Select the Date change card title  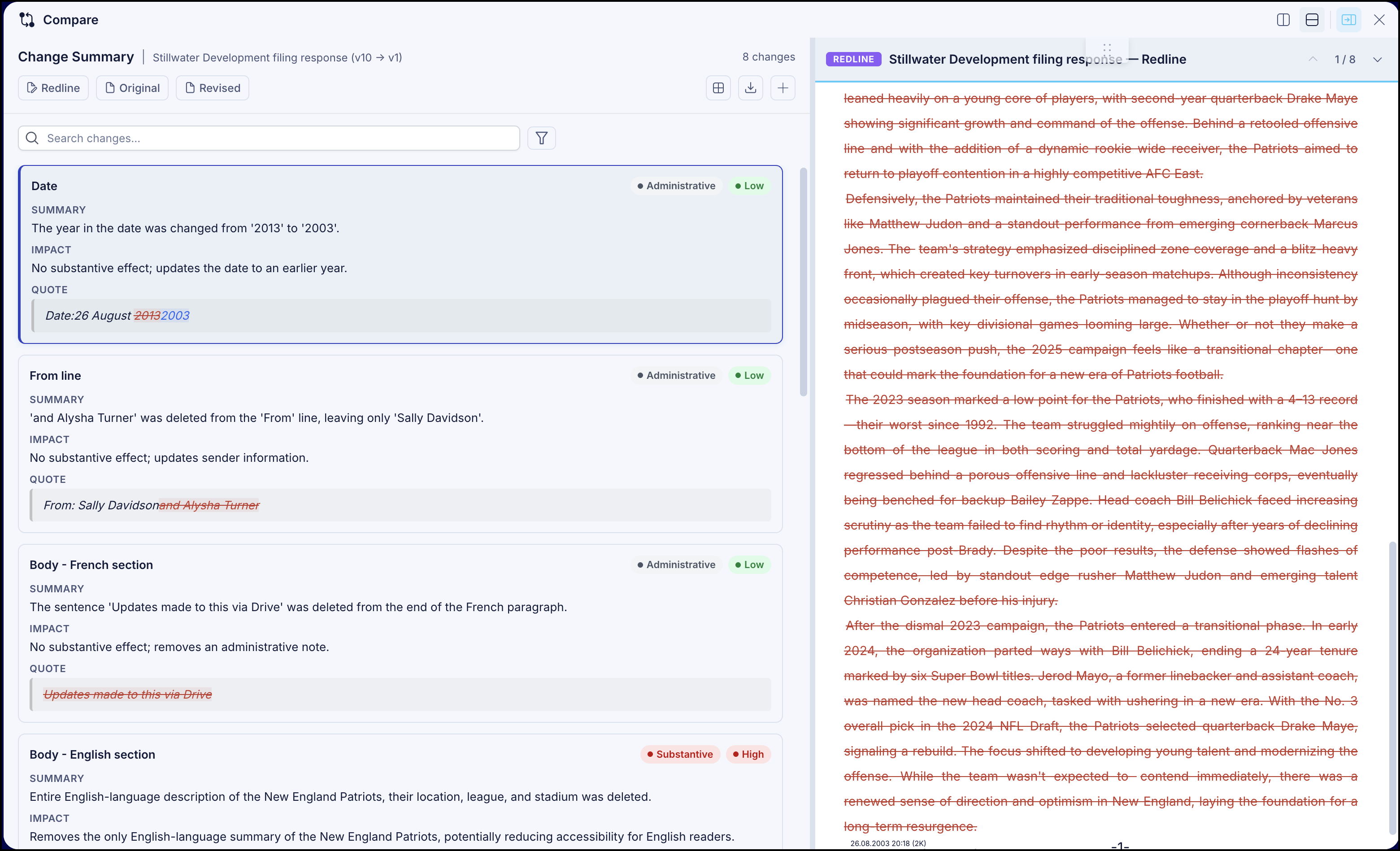click(x=44, y=186)
